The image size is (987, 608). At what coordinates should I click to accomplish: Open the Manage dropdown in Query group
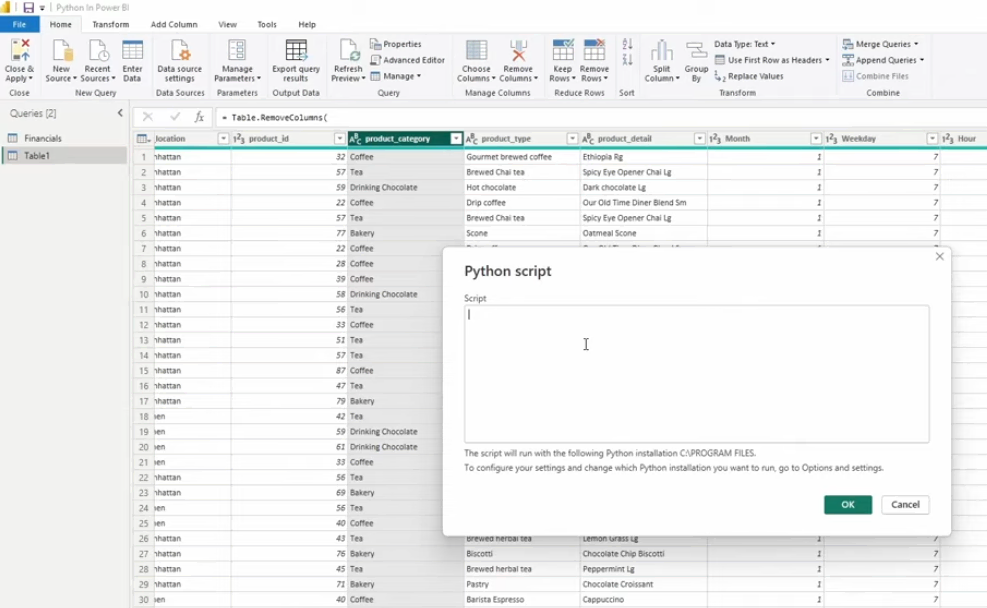tap(395, 76)
